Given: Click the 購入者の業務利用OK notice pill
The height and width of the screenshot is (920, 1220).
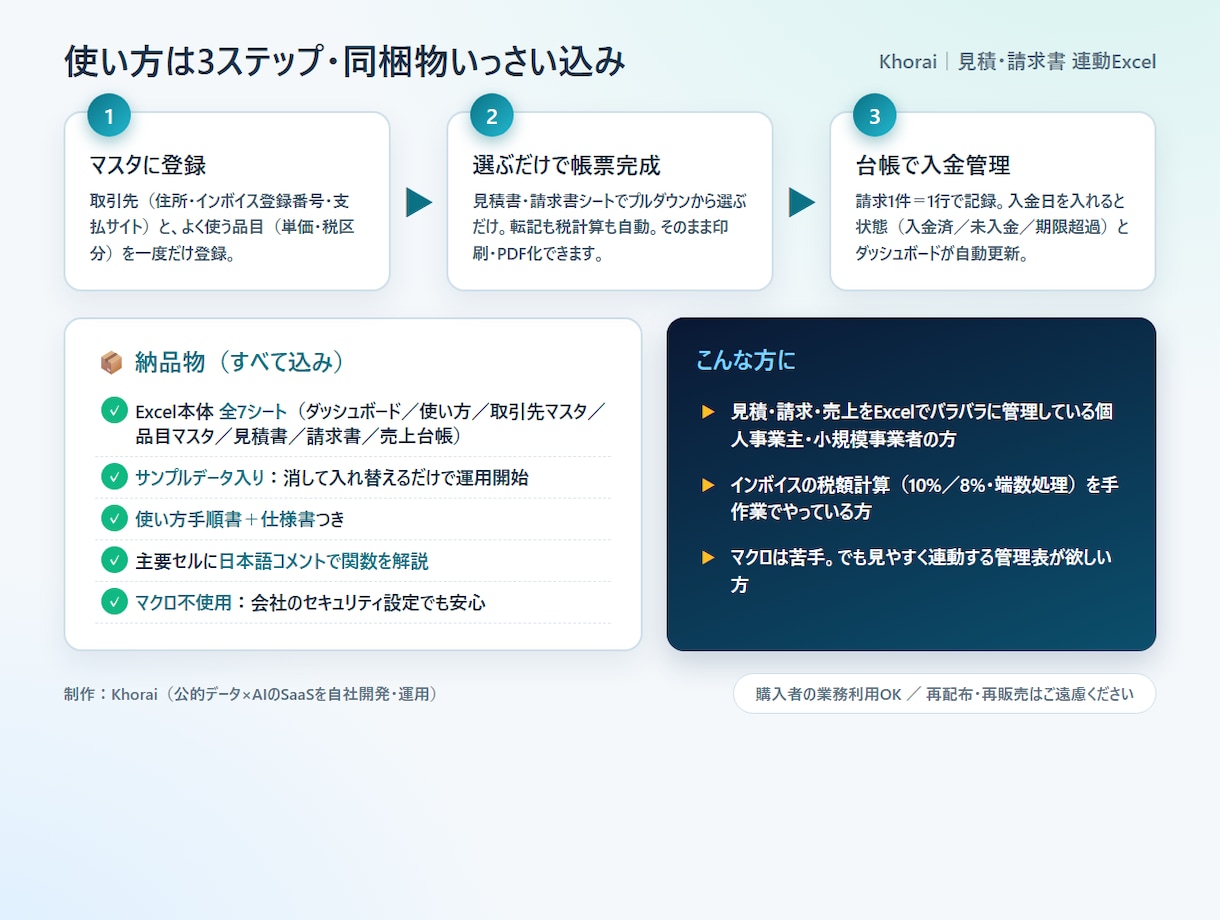Looking at the screenshot, I should pyautogui.click(x=944, y=693).
